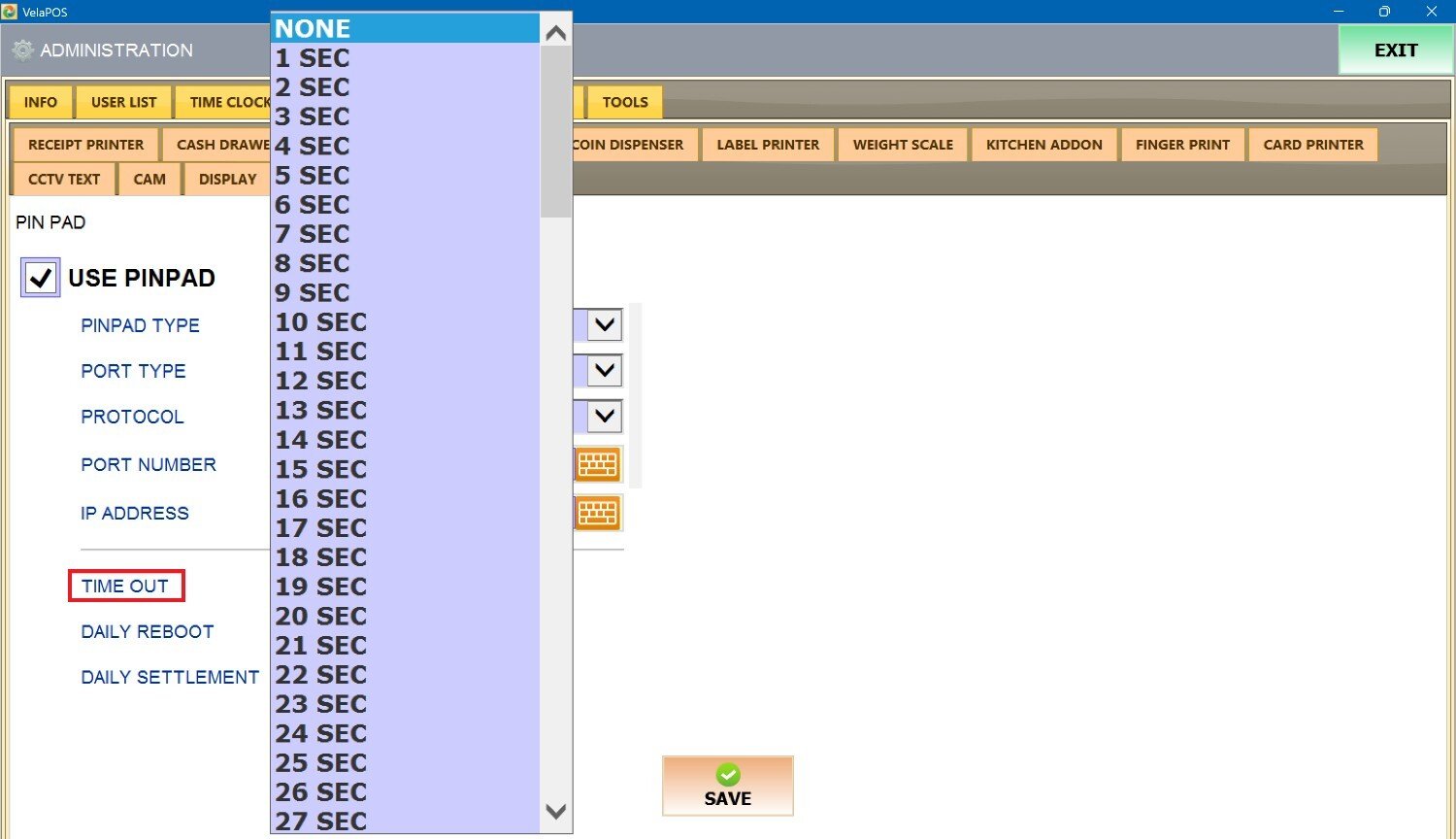Click the VelaPOS app icon in title bar
The image size is (1456, 839).
coord(10,12)
